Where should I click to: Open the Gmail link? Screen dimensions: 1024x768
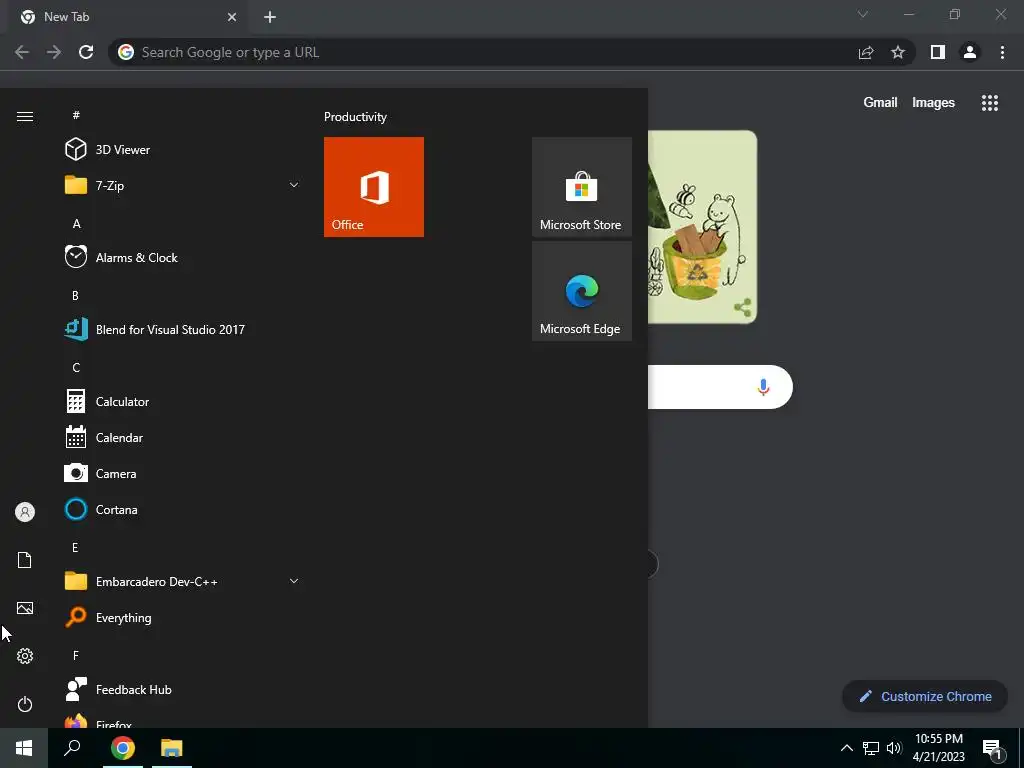click(x=880, y=103)
